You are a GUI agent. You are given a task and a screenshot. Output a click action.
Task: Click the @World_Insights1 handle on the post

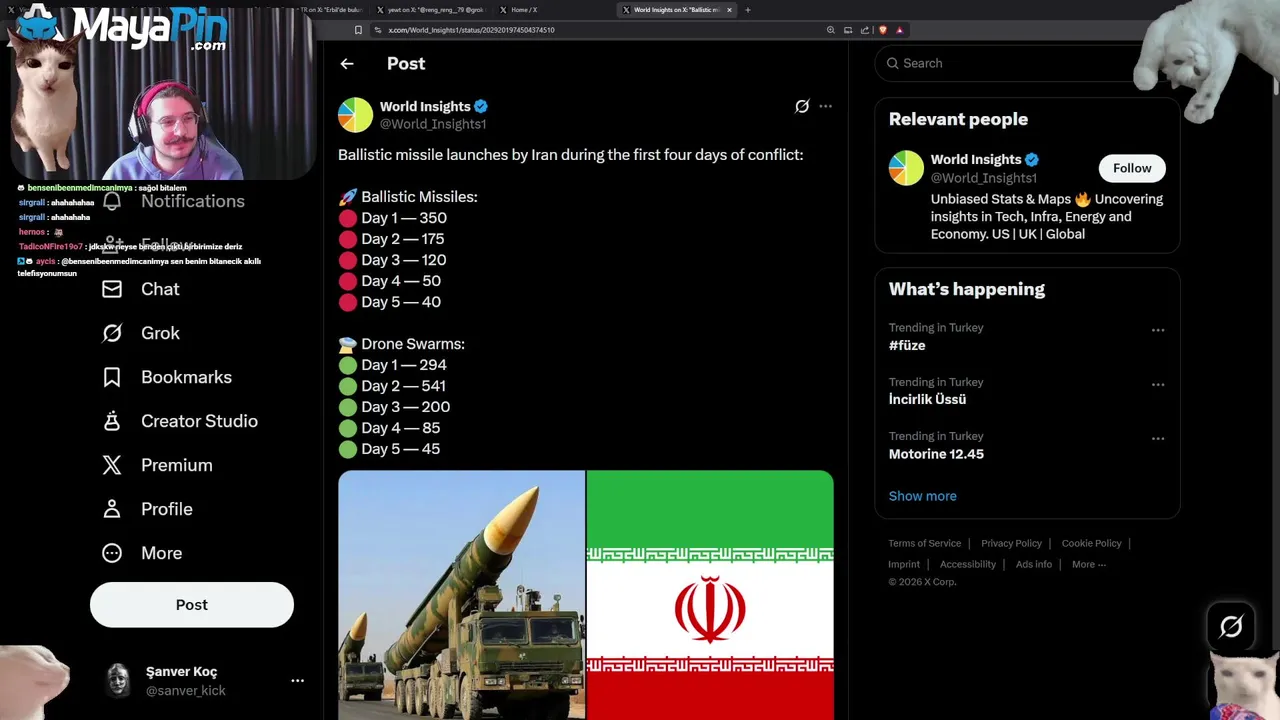(433, 124)
